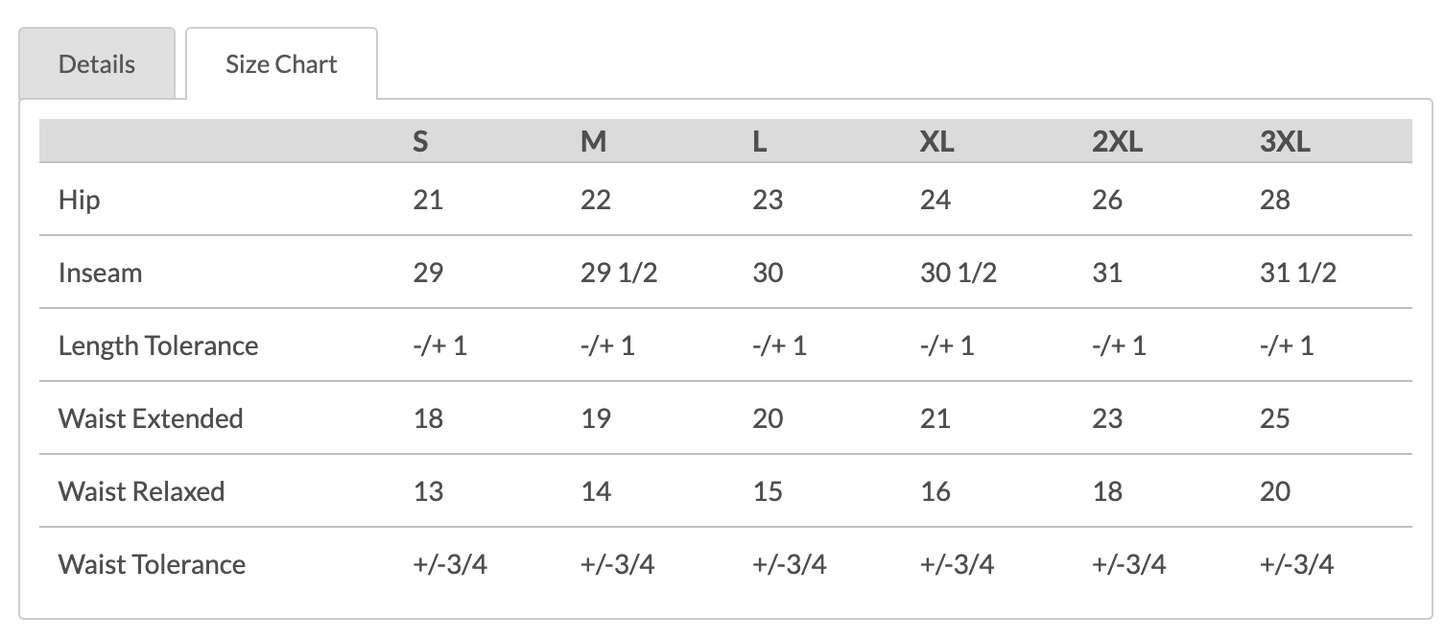Viewport: 1445px width, 641px height.
Task: Click the Hip value 28 for 3XL
Action: (x=1275, y=200)
